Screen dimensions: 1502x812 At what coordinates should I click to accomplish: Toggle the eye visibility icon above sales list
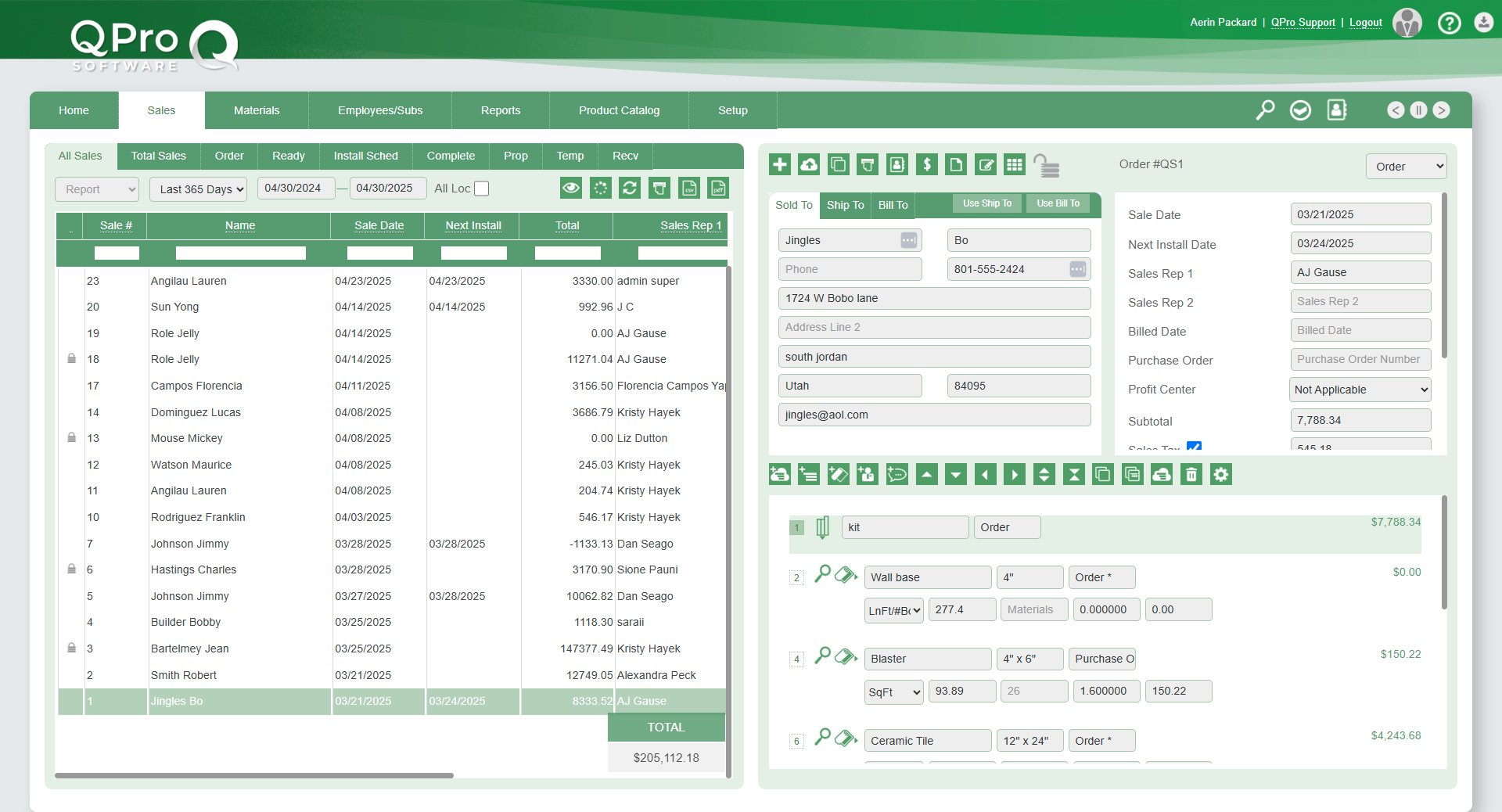tap(571, 189)
